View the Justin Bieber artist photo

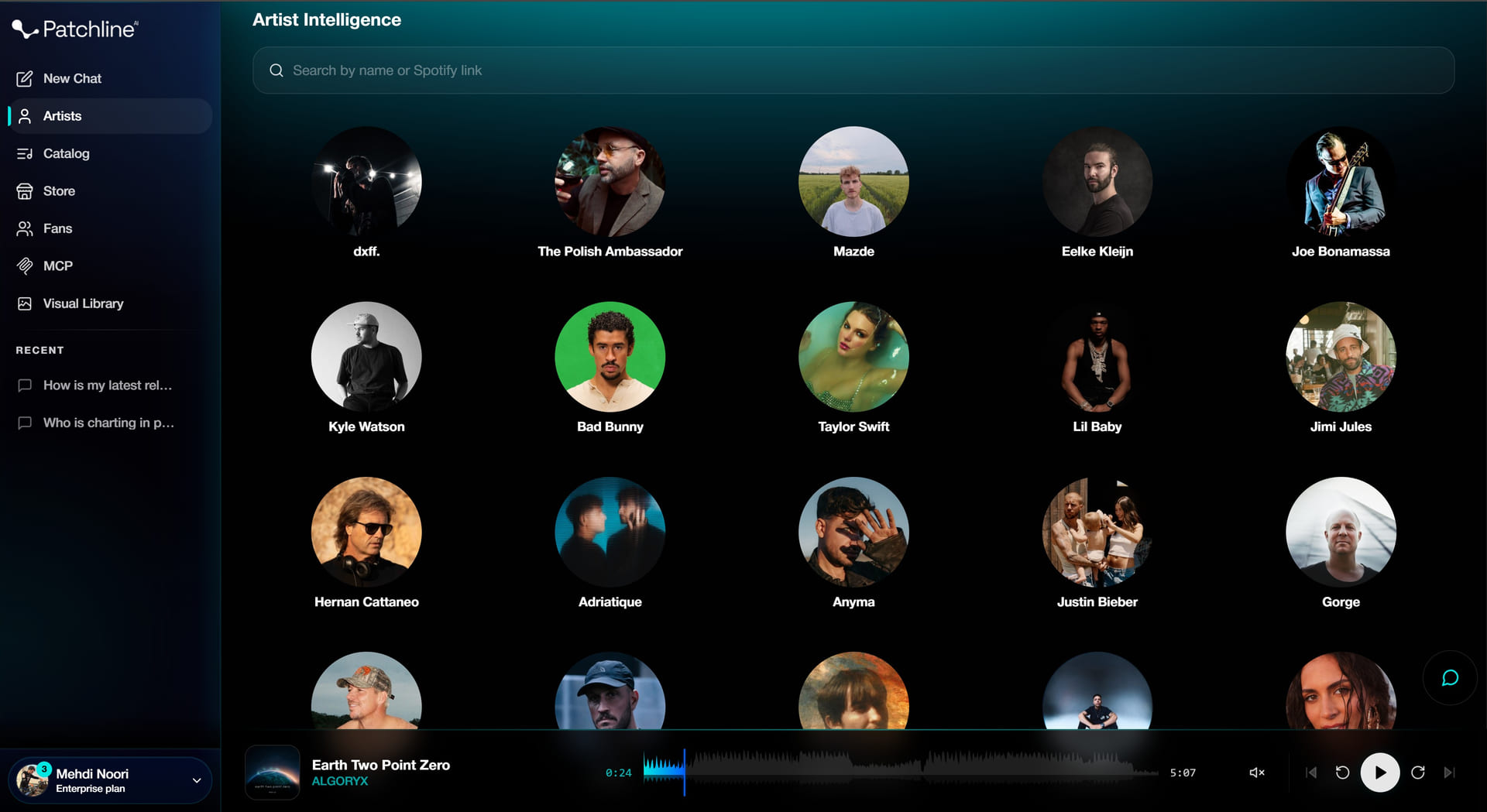point(1097,533)
